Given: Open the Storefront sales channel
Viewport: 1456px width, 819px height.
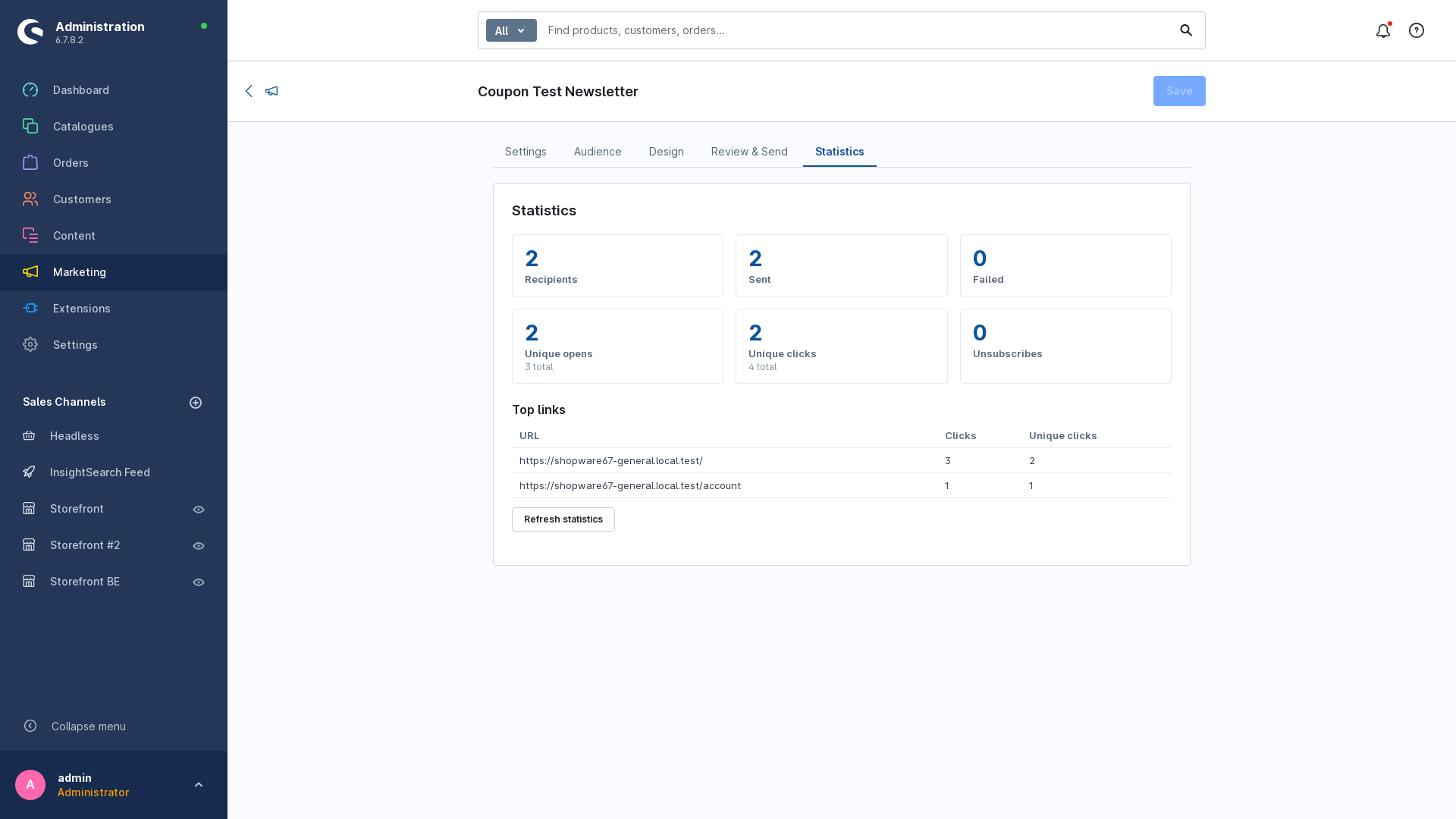Looking at the screenshot, I should [x=77, y=509].
